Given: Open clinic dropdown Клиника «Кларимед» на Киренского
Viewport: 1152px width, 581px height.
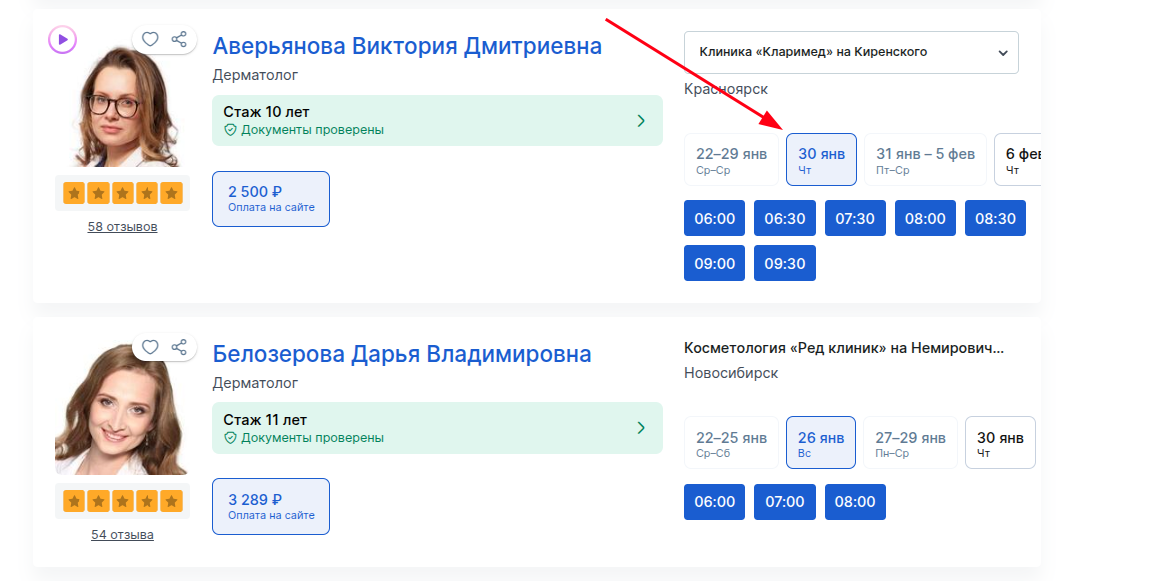Looking at the screenshot, I should coord(851,52).
